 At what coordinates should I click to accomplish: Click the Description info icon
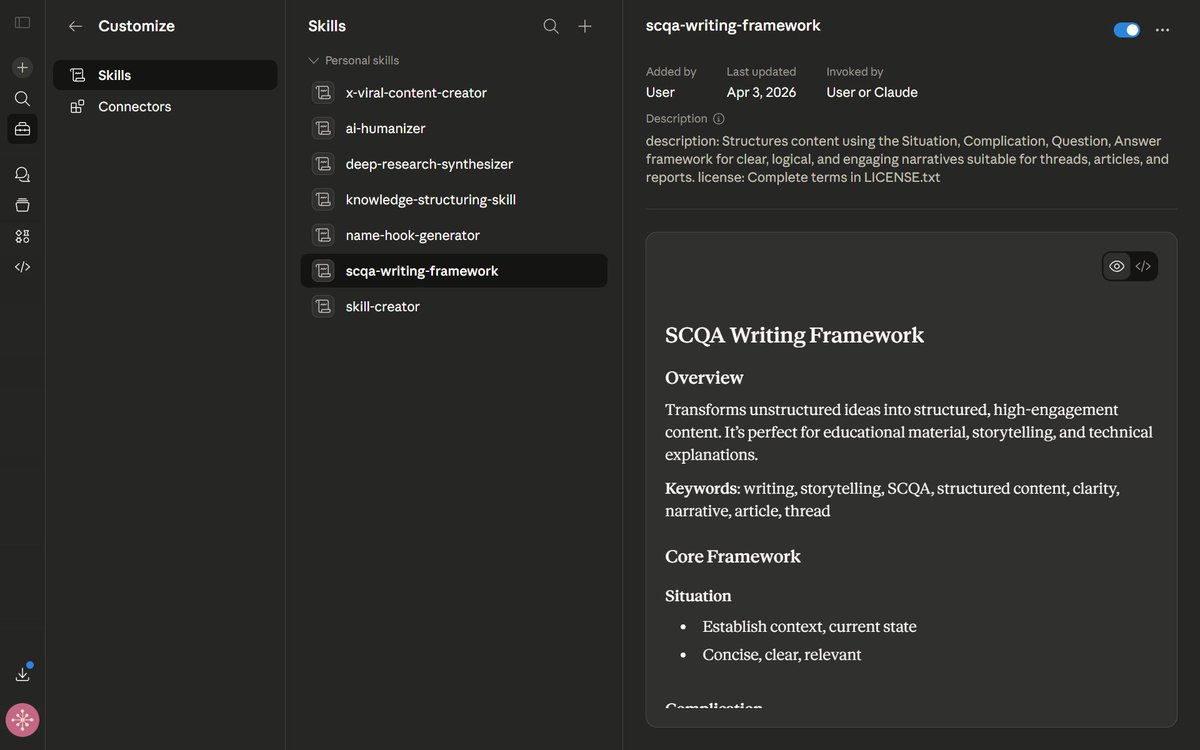click(x=719, y=119)
